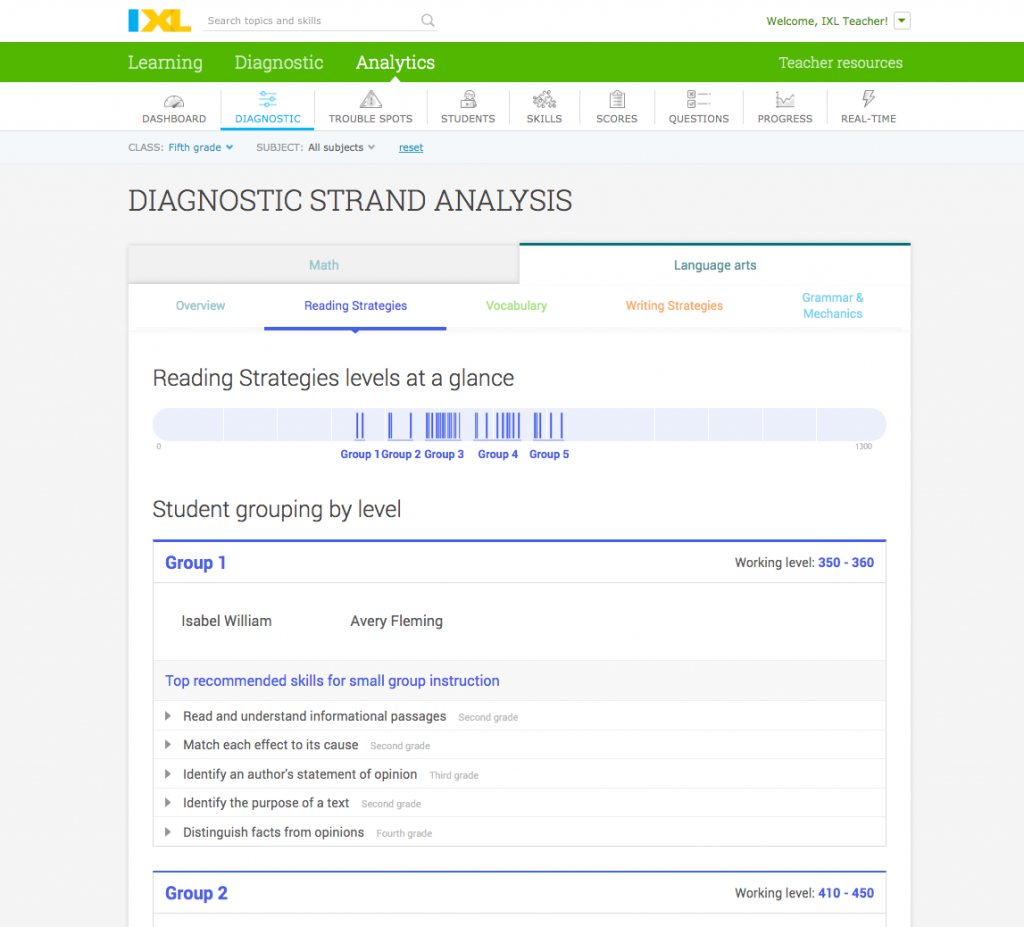View the Questions analytics section
This screenshot has width=1024, height=927.
(698, 106)
